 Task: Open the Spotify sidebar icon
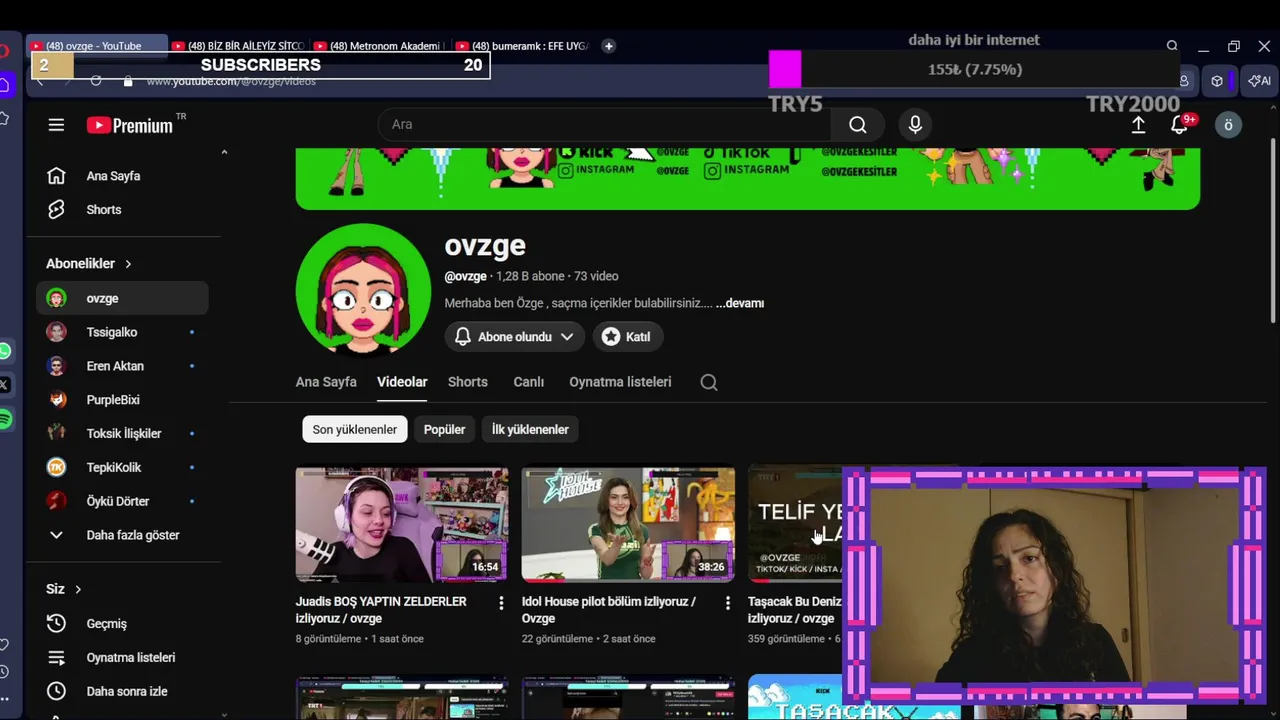[5, 419]
